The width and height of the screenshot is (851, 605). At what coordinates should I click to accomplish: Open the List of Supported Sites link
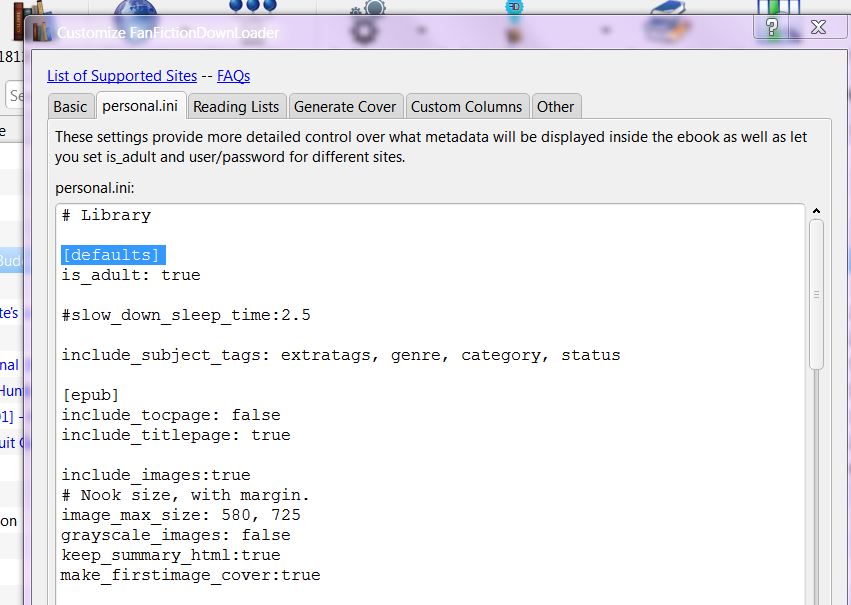[122, 76]
